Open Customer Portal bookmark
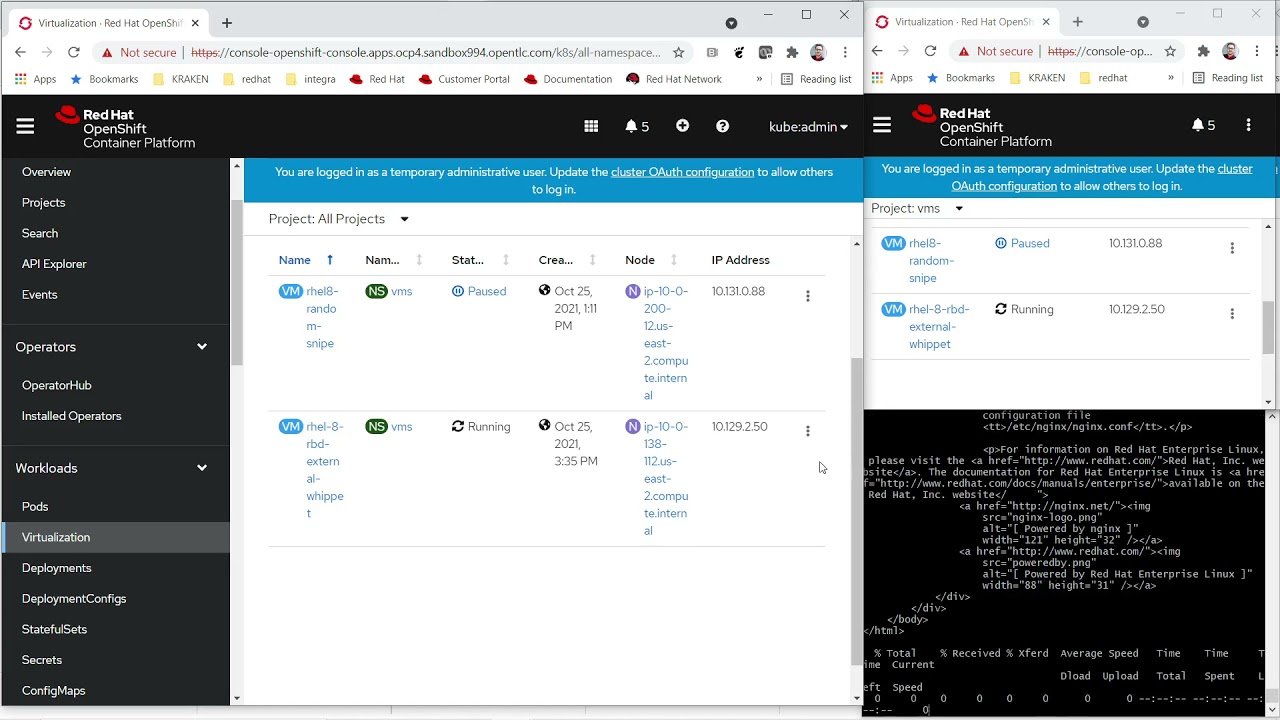Viewport: 1280px width, 720px height. [x=464, y=79]
